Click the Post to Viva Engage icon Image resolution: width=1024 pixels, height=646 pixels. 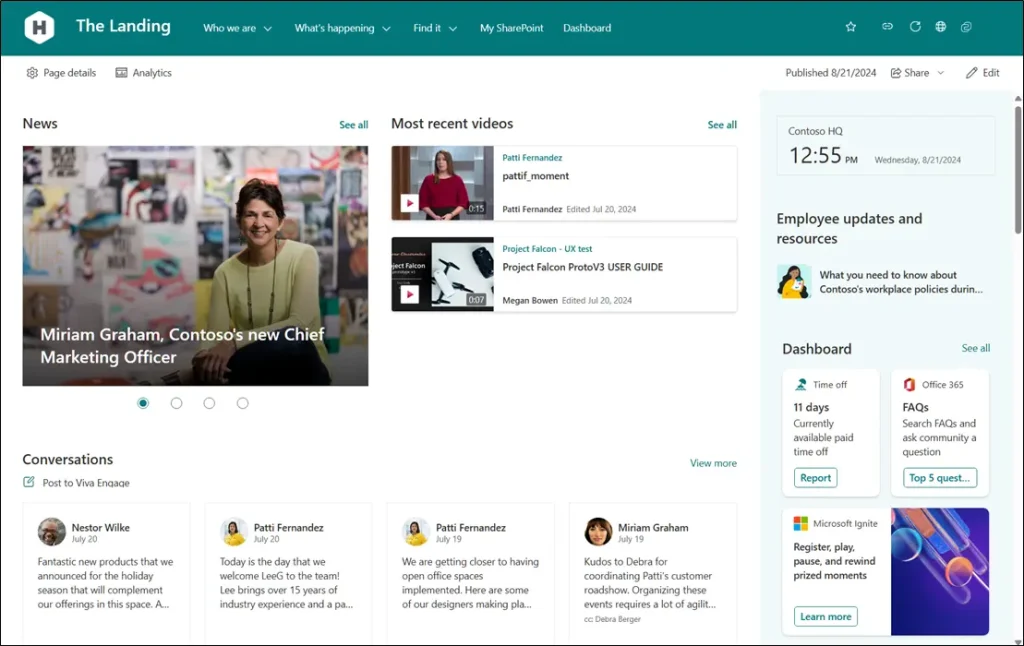click(x=29, y=482)
